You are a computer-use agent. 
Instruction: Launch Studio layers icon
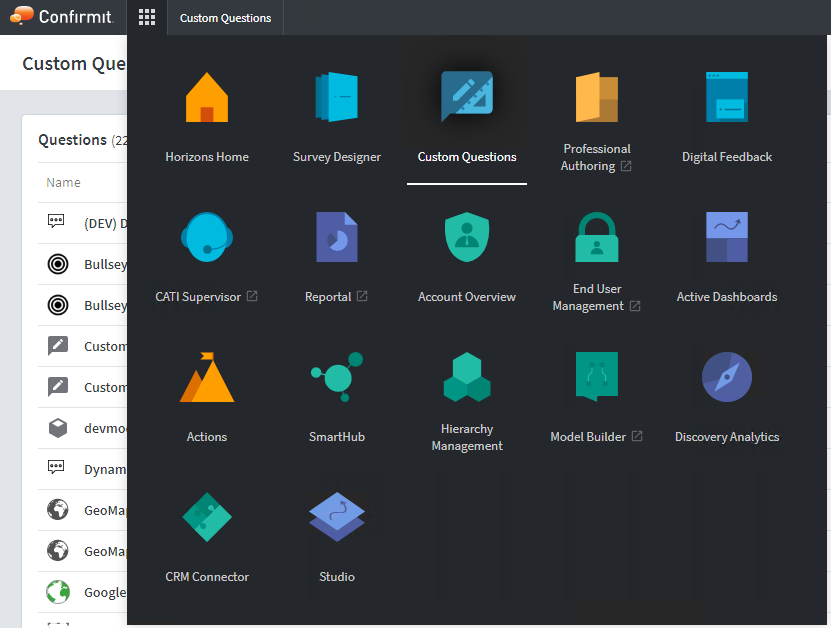click(337, 517)
